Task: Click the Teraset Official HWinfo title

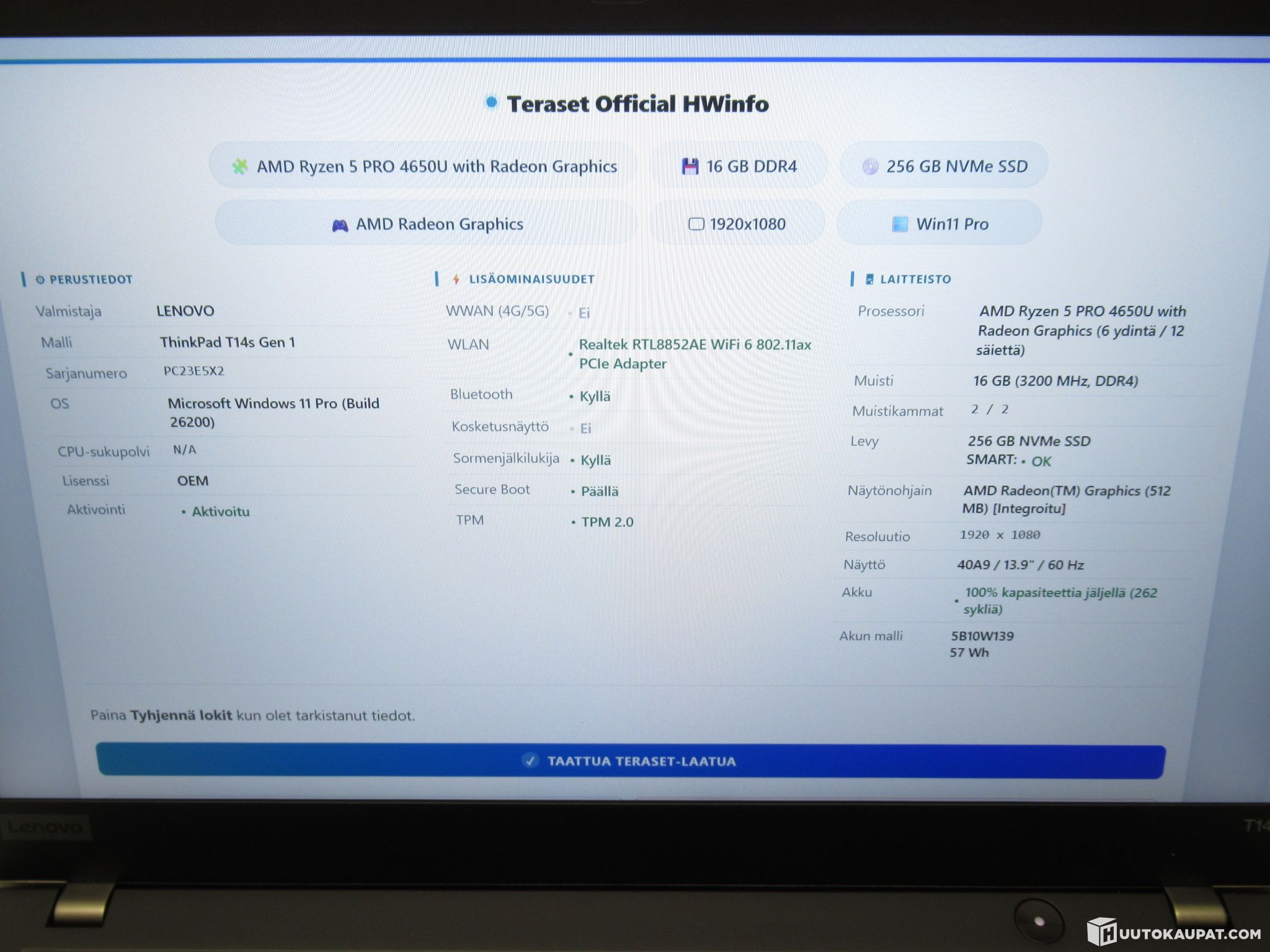Action: pyautogui.click(x=638, y=104)
